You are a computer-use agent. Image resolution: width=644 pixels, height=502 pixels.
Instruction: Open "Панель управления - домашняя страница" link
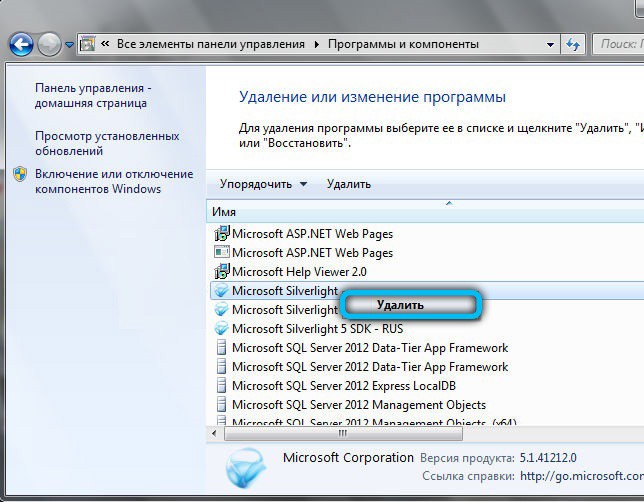(93, 95)
